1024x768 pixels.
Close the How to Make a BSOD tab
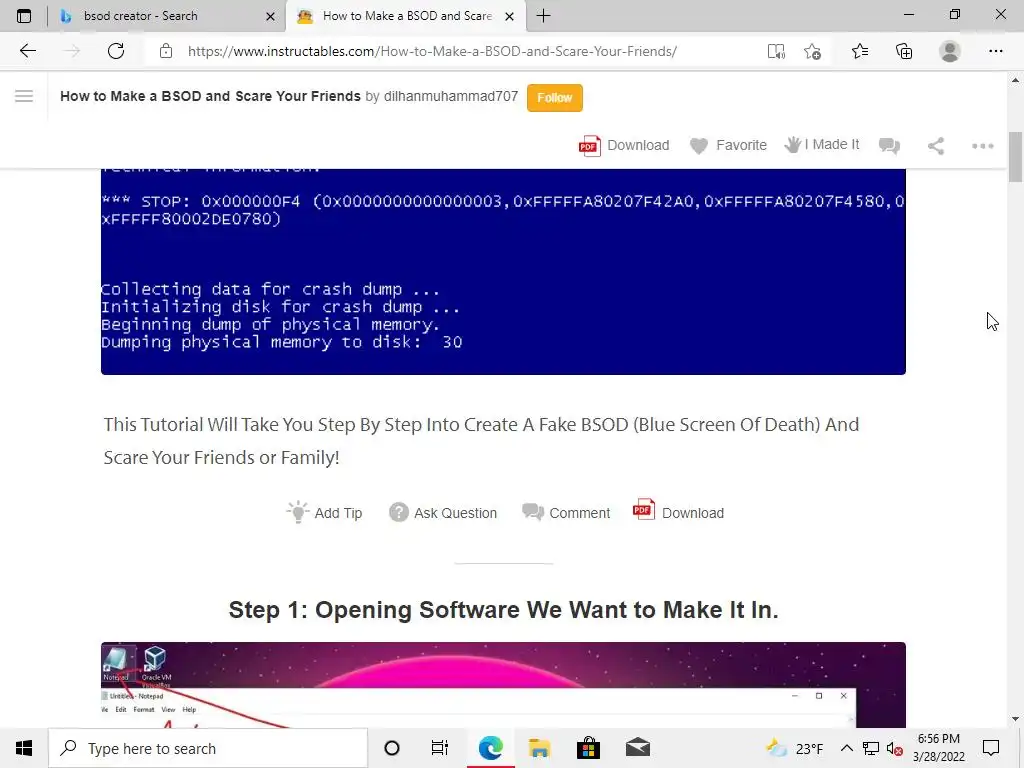510,16
